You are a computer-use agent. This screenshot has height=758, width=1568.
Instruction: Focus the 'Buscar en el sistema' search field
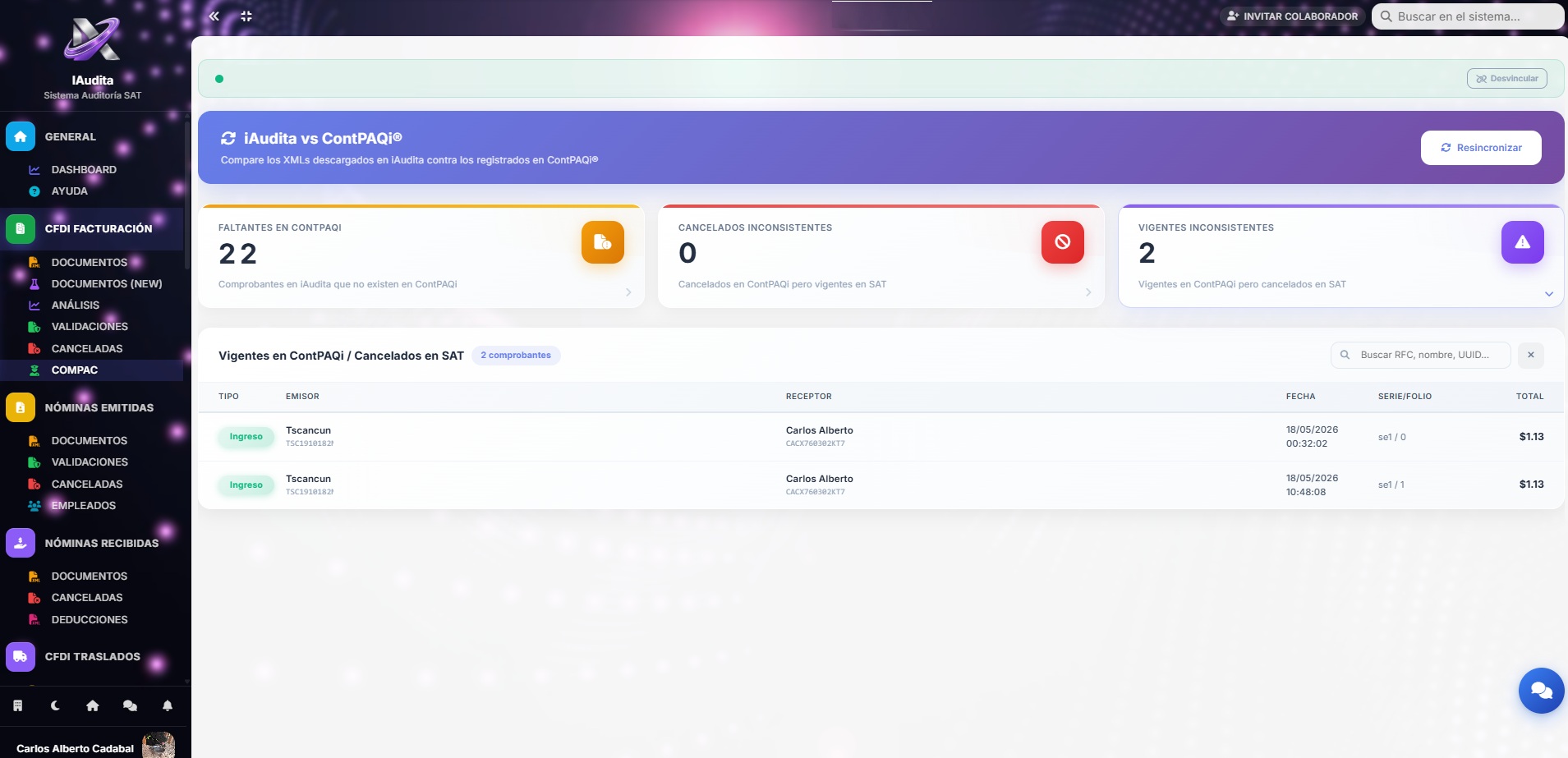click(x=1468, y=16)
